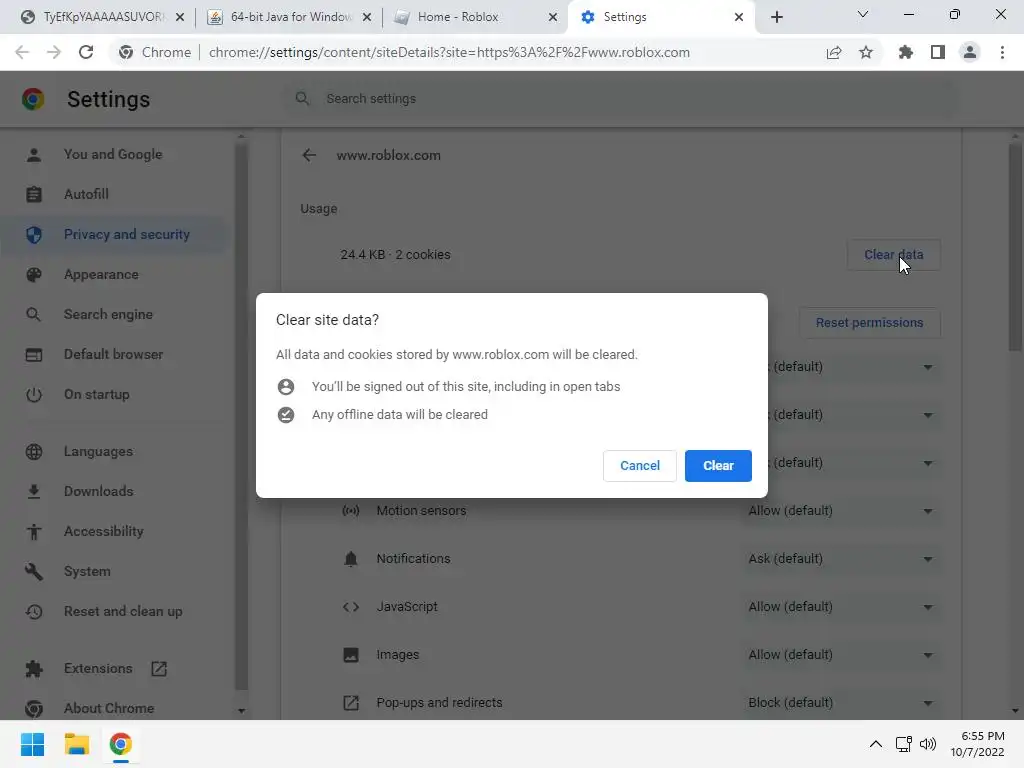Image resolution: width=1024 pixels, height=768 pixels.
Task: Click the Default browser window icon
Action: coord(34,355)
